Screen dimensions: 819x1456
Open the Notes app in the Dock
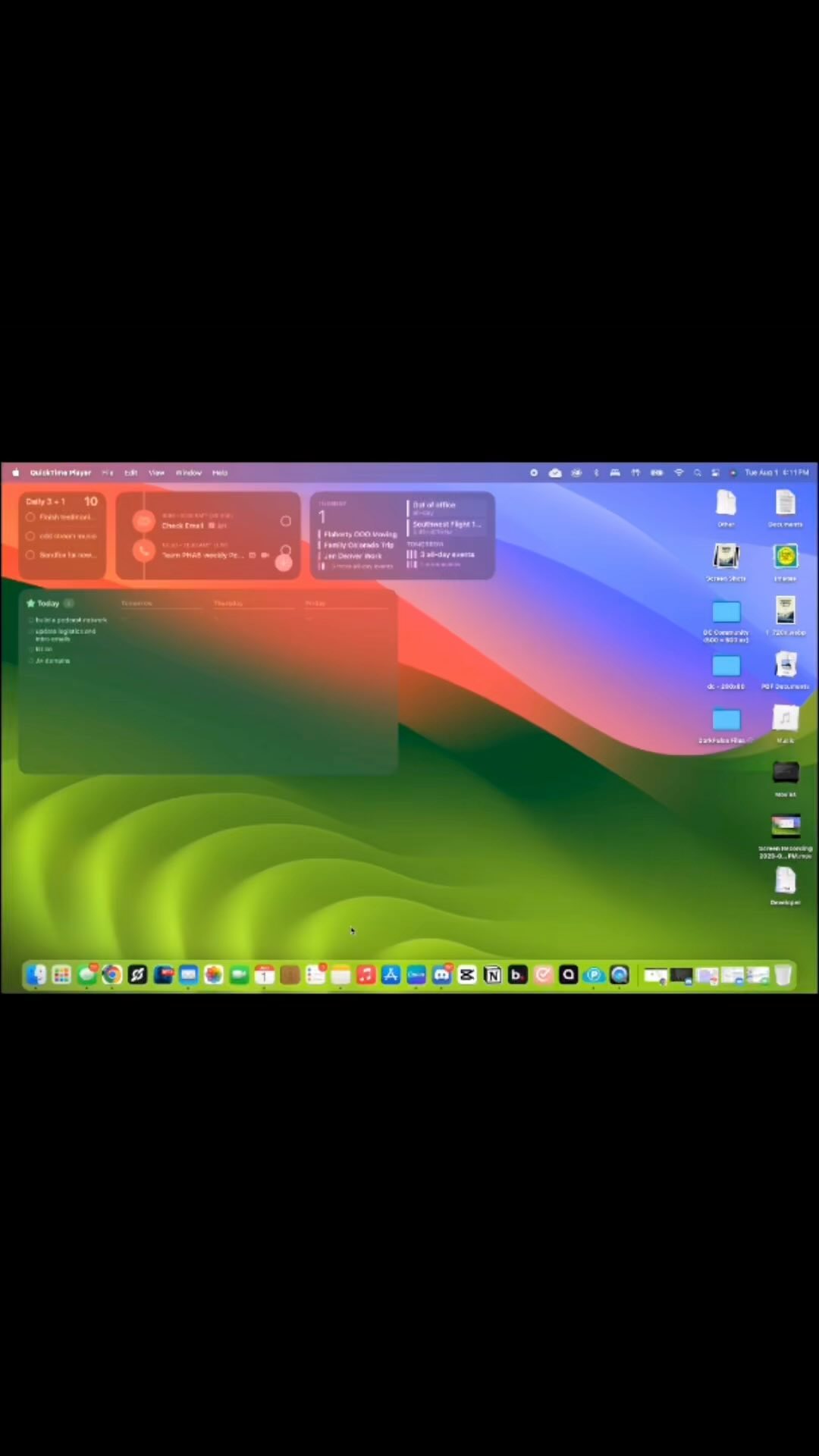pyautogui.click(x=340, y=974)
